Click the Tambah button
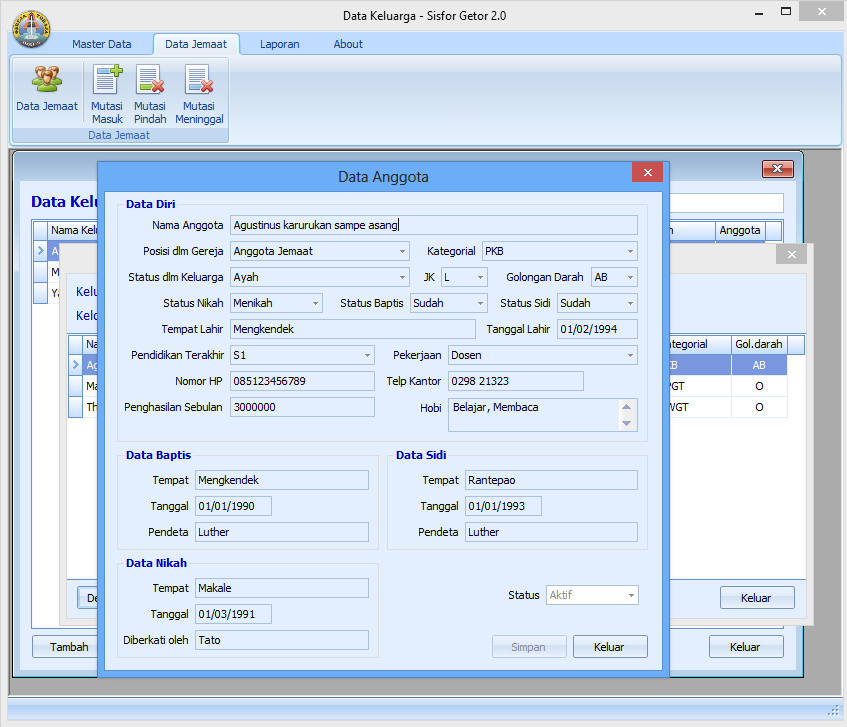847x727 pixels. click(69, 647)
